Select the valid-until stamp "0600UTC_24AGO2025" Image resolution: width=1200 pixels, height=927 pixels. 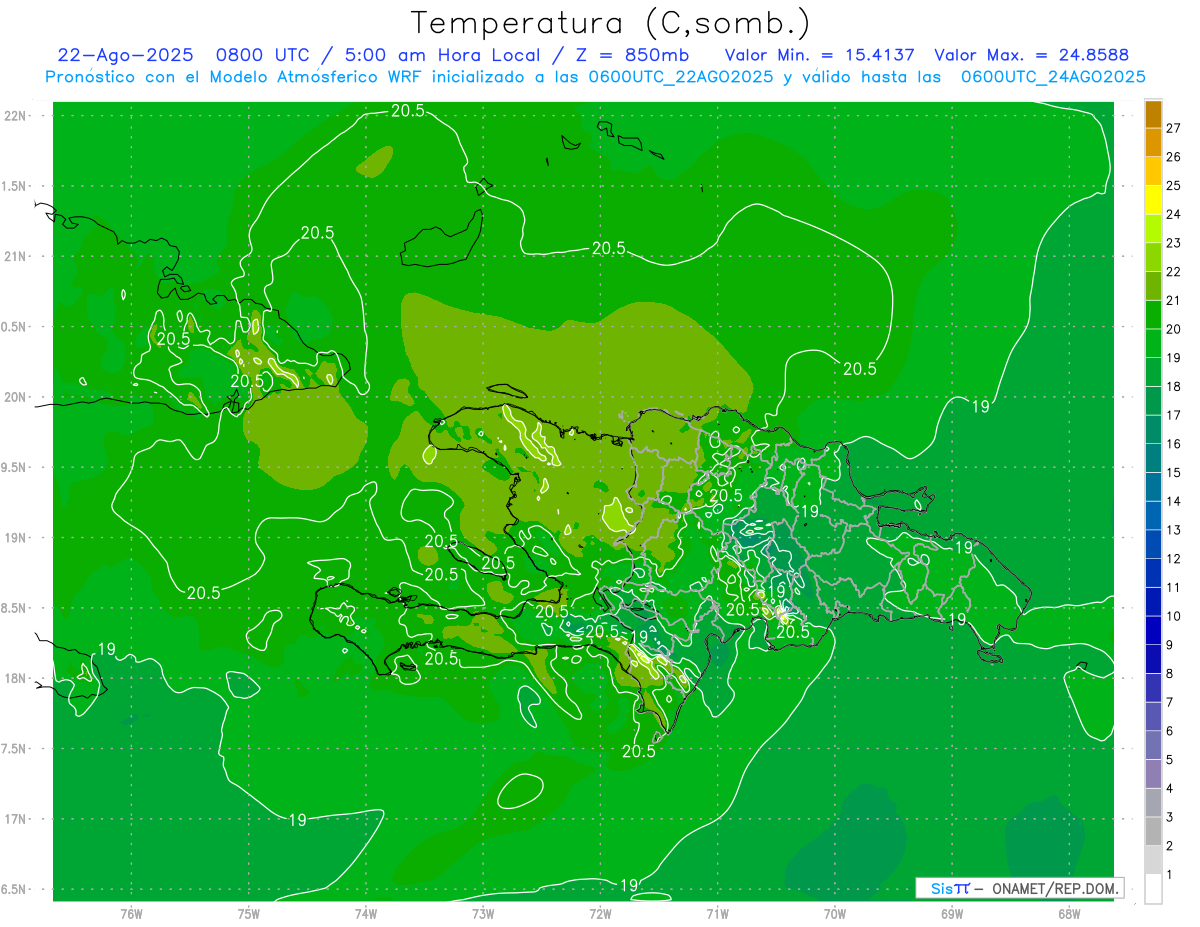click(x=1053, y=77)
